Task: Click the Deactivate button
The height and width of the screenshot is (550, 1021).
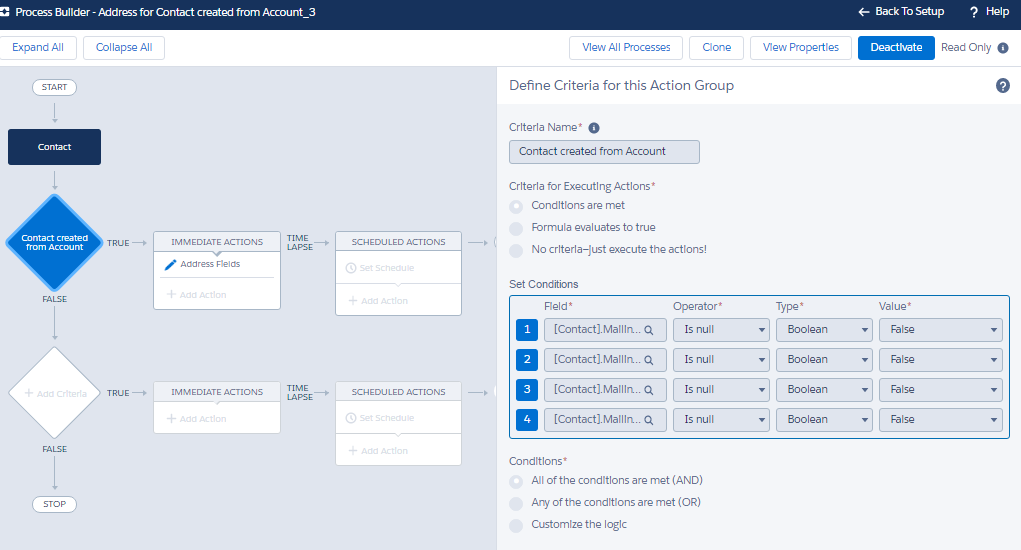Action: tap(895, 48)
